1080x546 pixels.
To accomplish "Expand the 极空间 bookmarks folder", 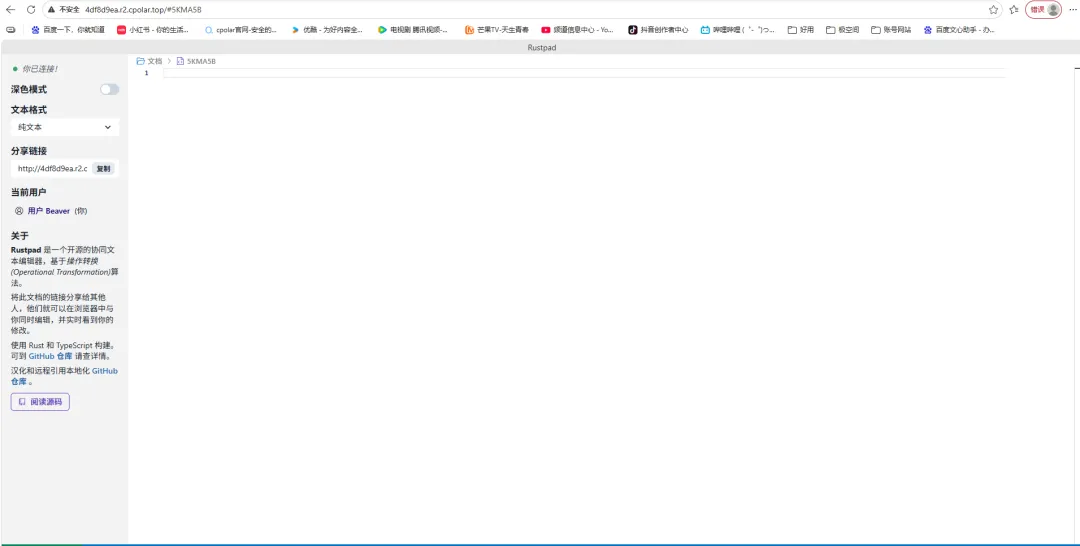I will 842,30.
